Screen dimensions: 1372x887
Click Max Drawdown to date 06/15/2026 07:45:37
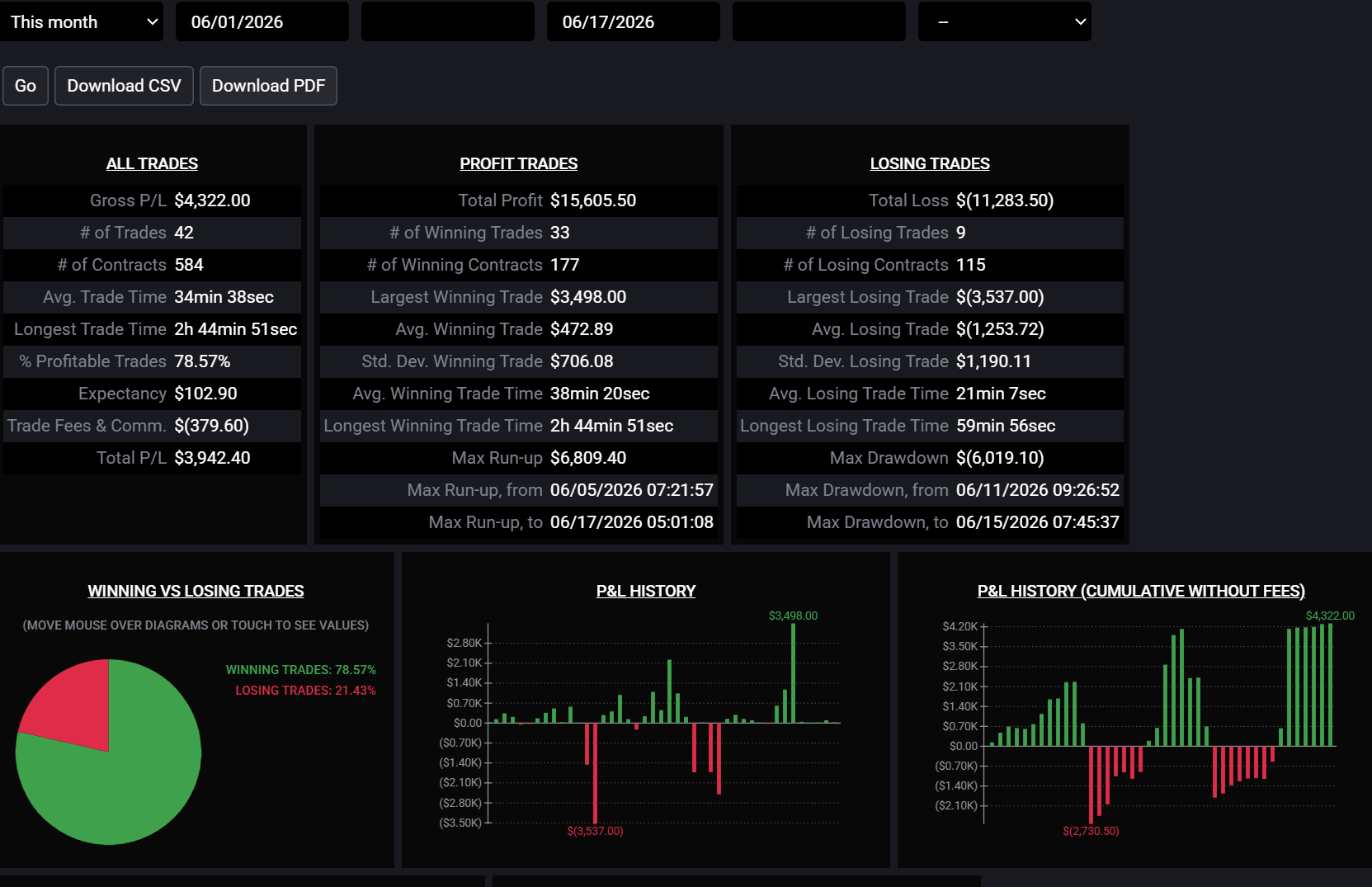[x=1038, y=522]
